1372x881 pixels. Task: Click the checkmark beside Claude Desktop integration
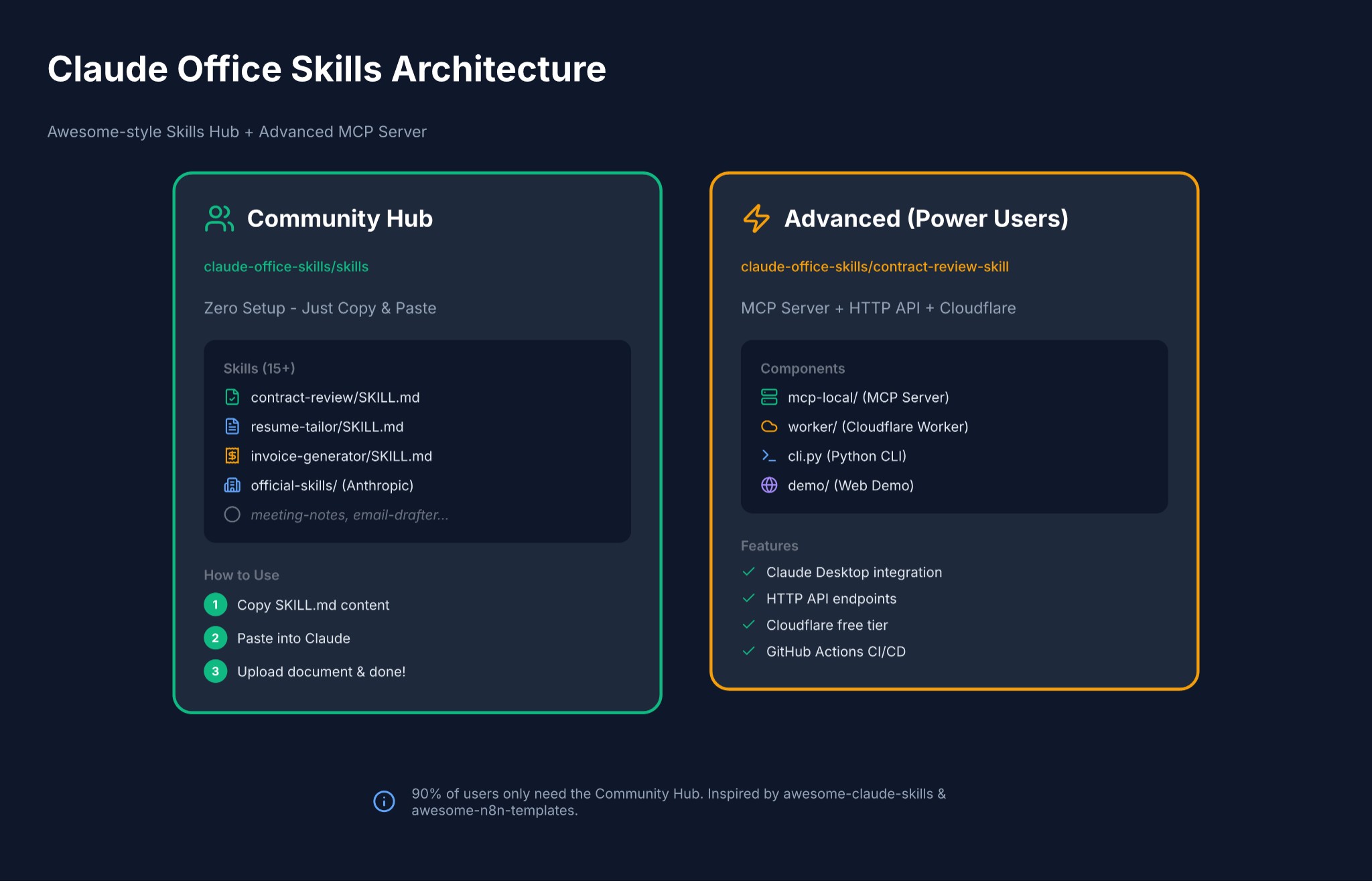point(749,572)
